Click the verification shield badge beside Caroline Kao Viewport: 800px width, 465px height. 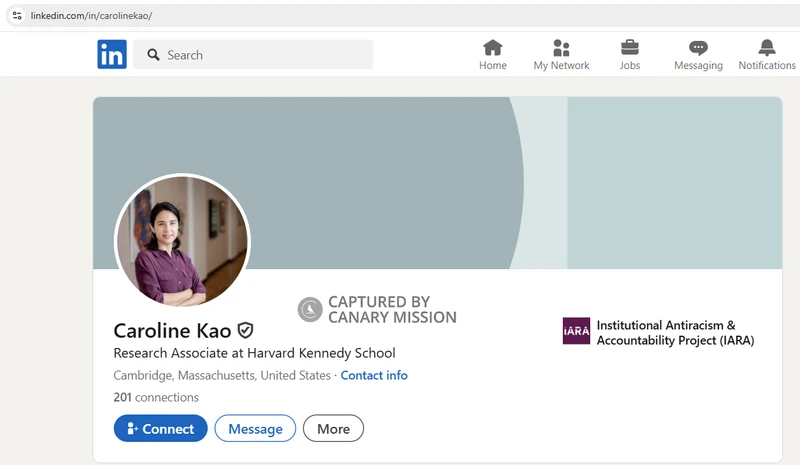(245, 330)
